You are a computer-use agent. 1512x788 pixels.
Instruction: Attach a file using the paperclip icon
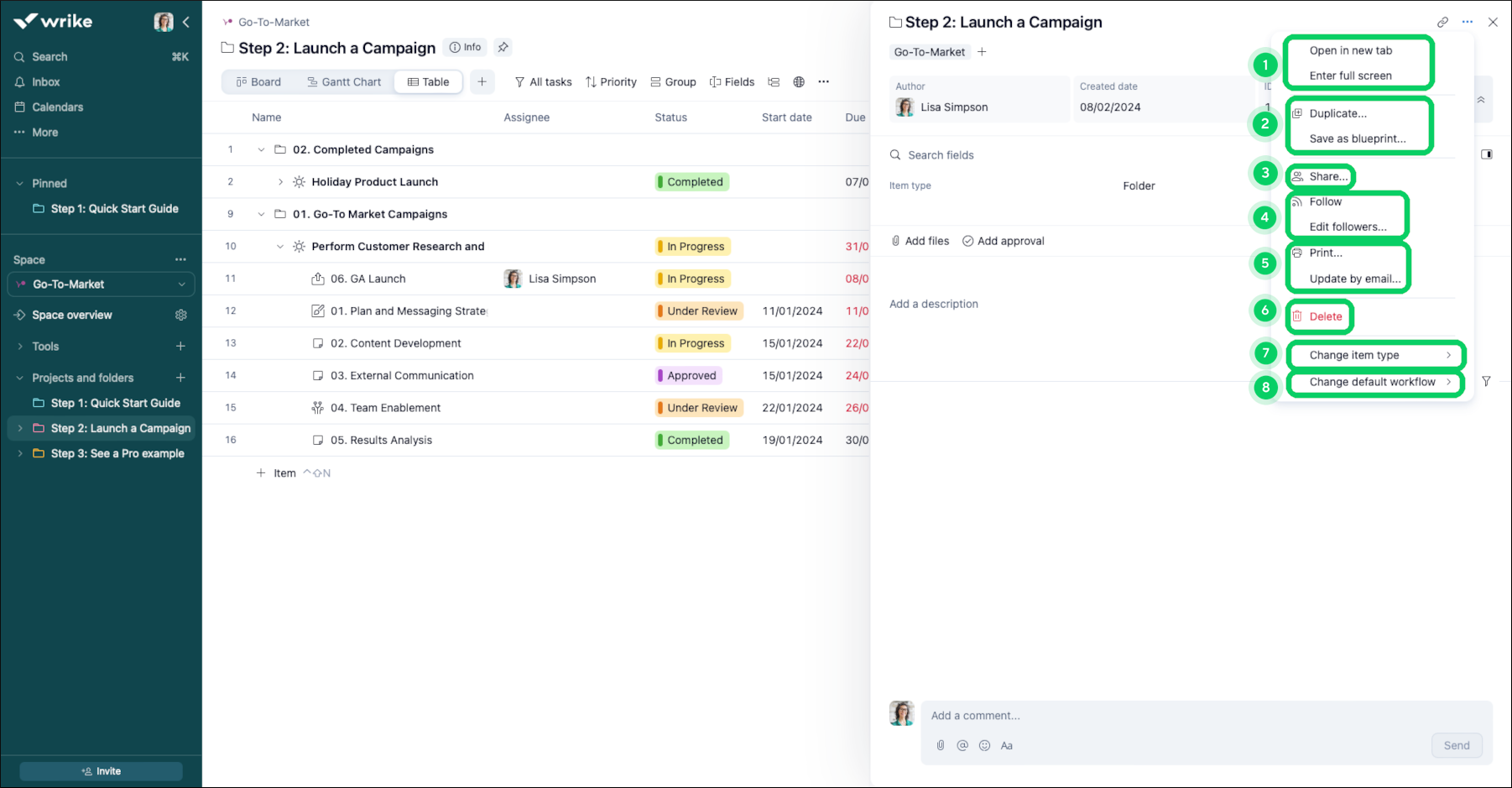point(940,745)
